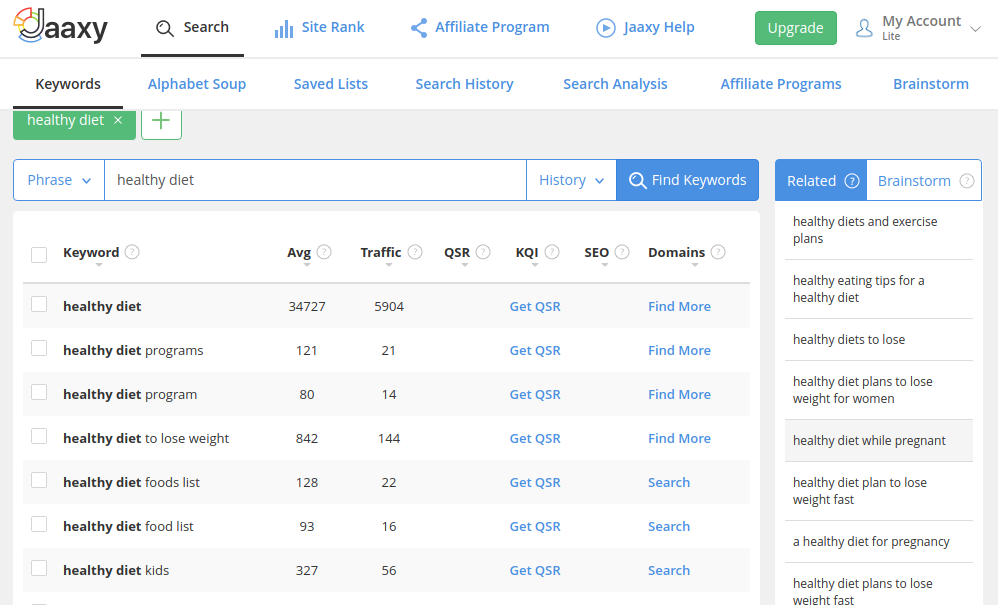Click Get QSR for healthy diet
This screenshot has width=998, height=605.
coord(535,307)
